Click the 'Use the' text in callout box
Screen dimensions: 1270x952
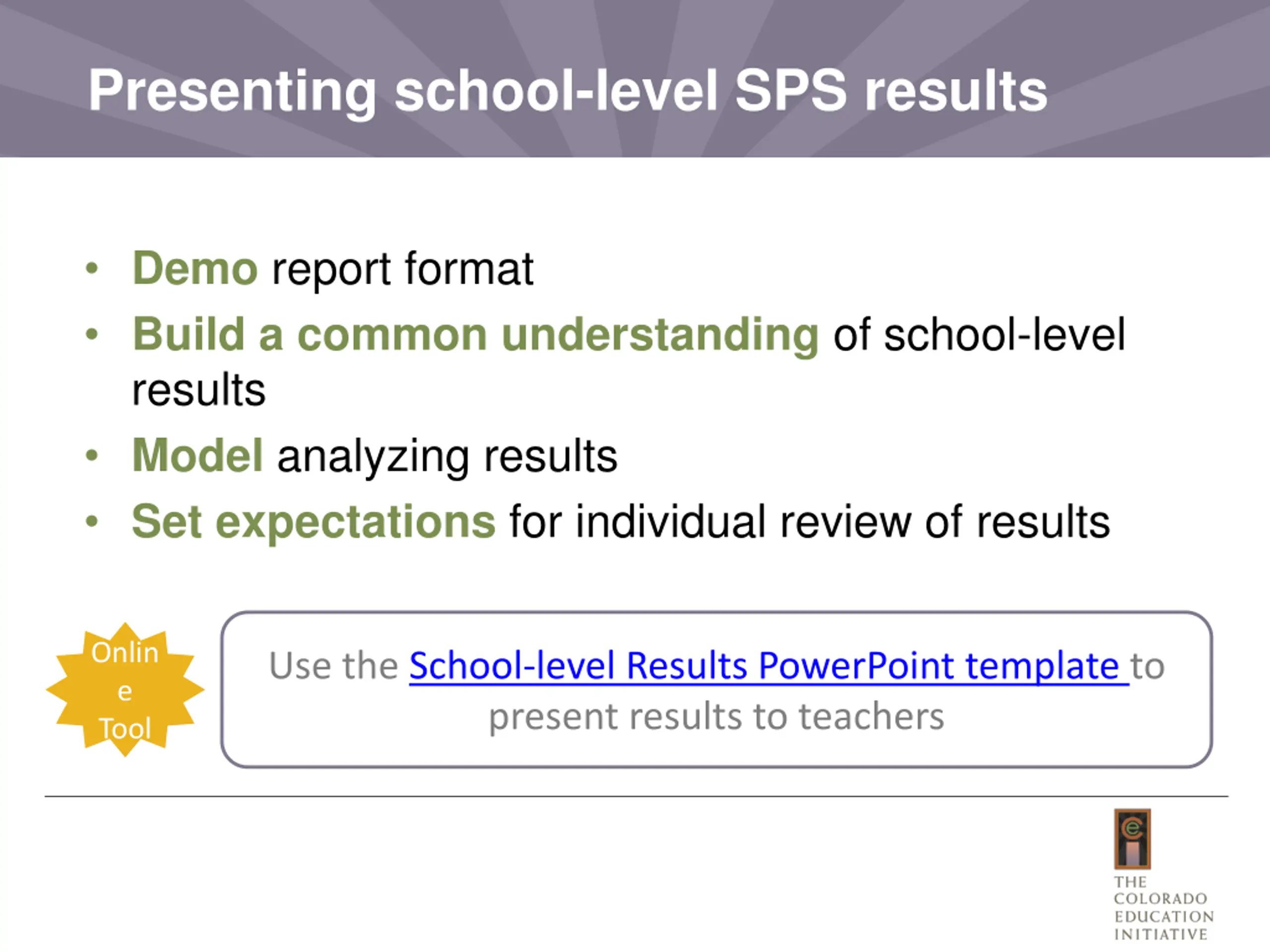coord(333,666)
